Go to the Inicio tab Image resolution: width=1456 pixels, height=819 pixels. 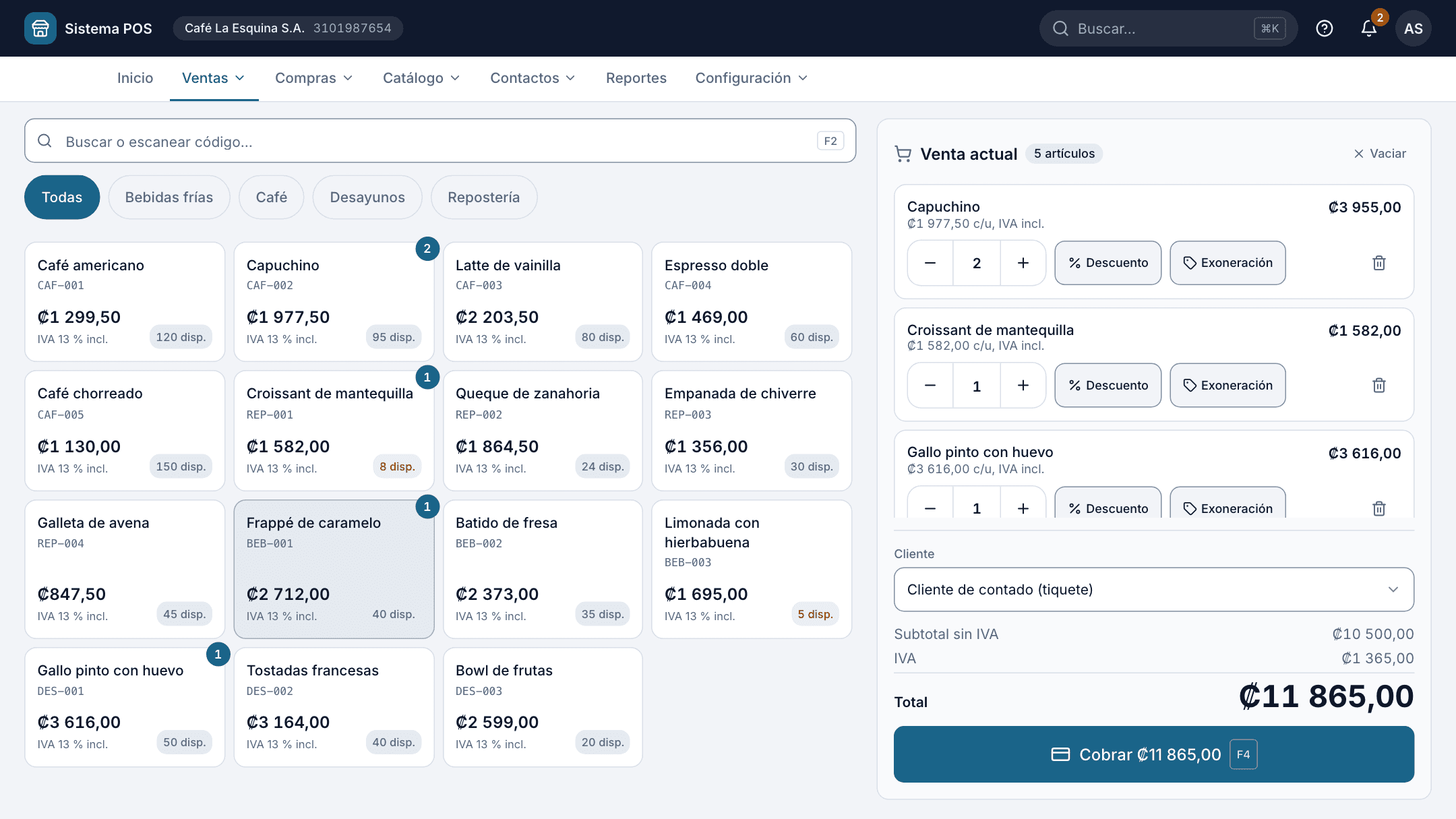135,78
